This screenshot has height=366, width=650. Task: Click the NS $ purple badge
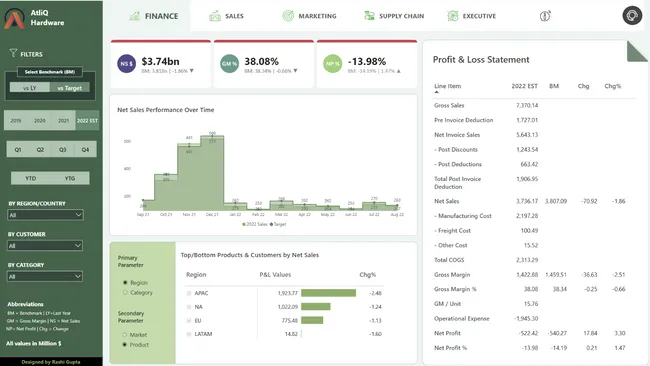click(126, 64)
